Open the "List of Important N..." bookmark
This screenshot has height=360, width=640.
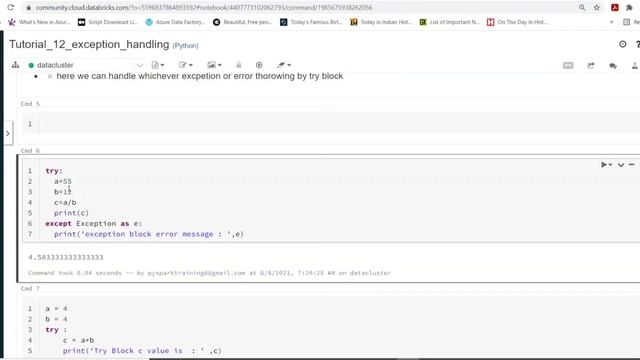pos(449,22)
